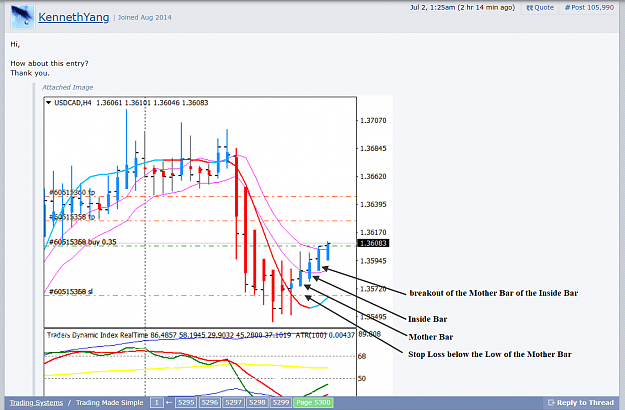The width and height of the screenshot is (625, 410).
Task: Go to the Trading Systems forum
Action: pos(36,402)
